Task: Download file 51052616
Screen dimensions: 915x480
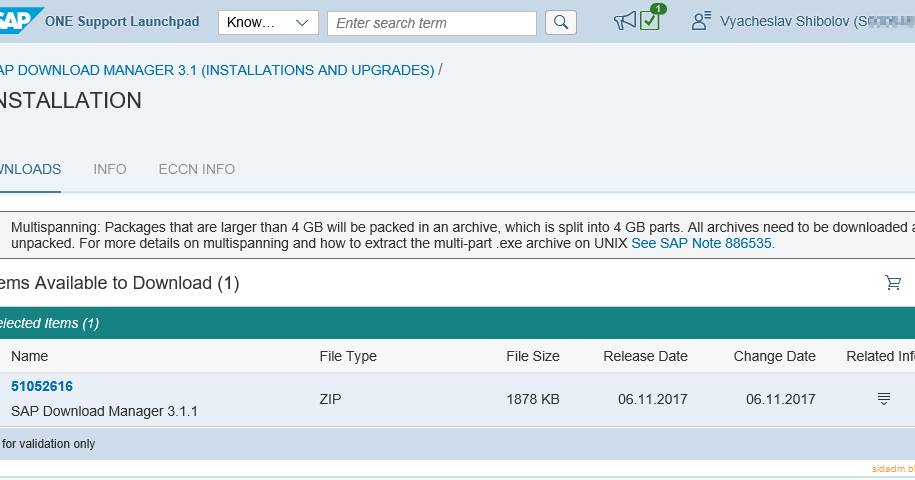Action: click(x=42, y=386)
